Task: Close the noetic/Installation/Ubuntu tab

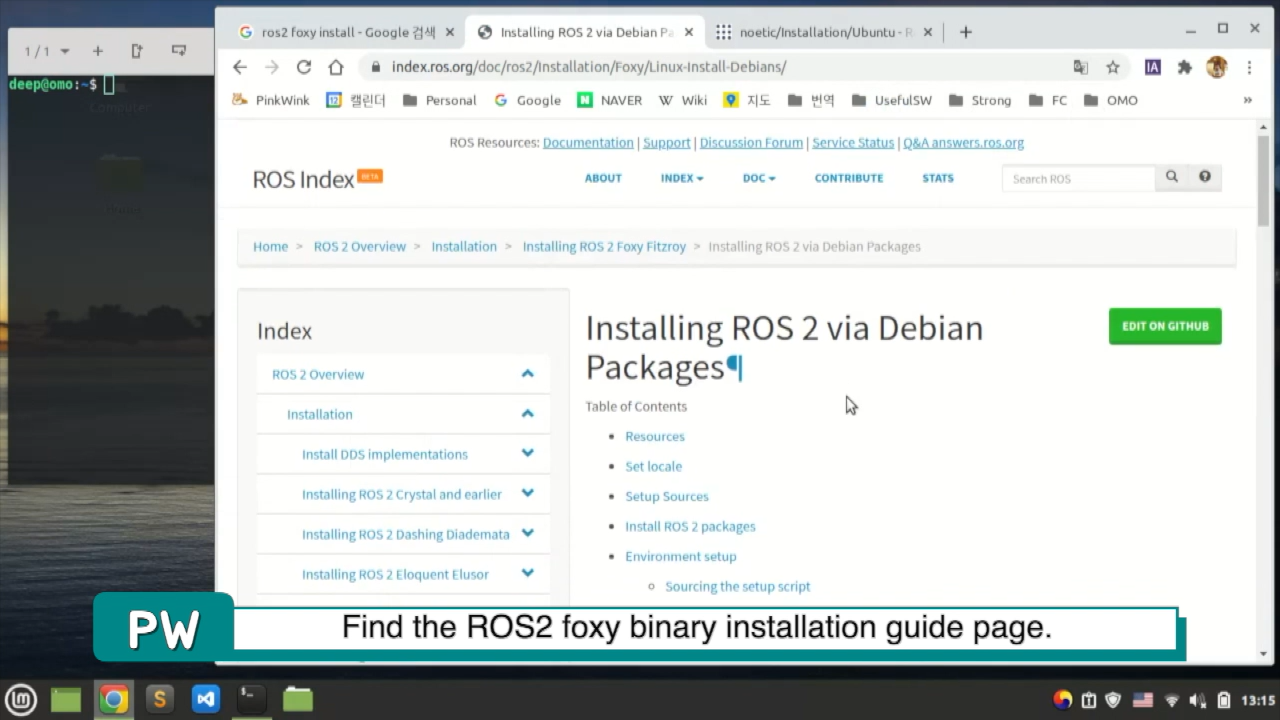Action: point(928,32)
